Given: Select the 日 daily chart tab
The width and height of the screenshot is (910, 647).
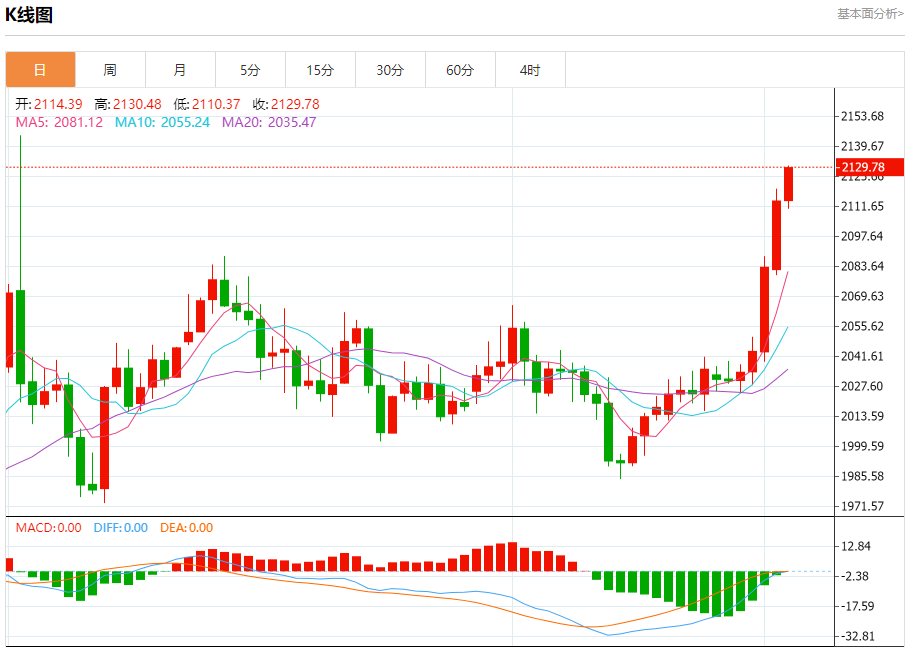Looking at the screenshot, I should click(x=41, y=70).
